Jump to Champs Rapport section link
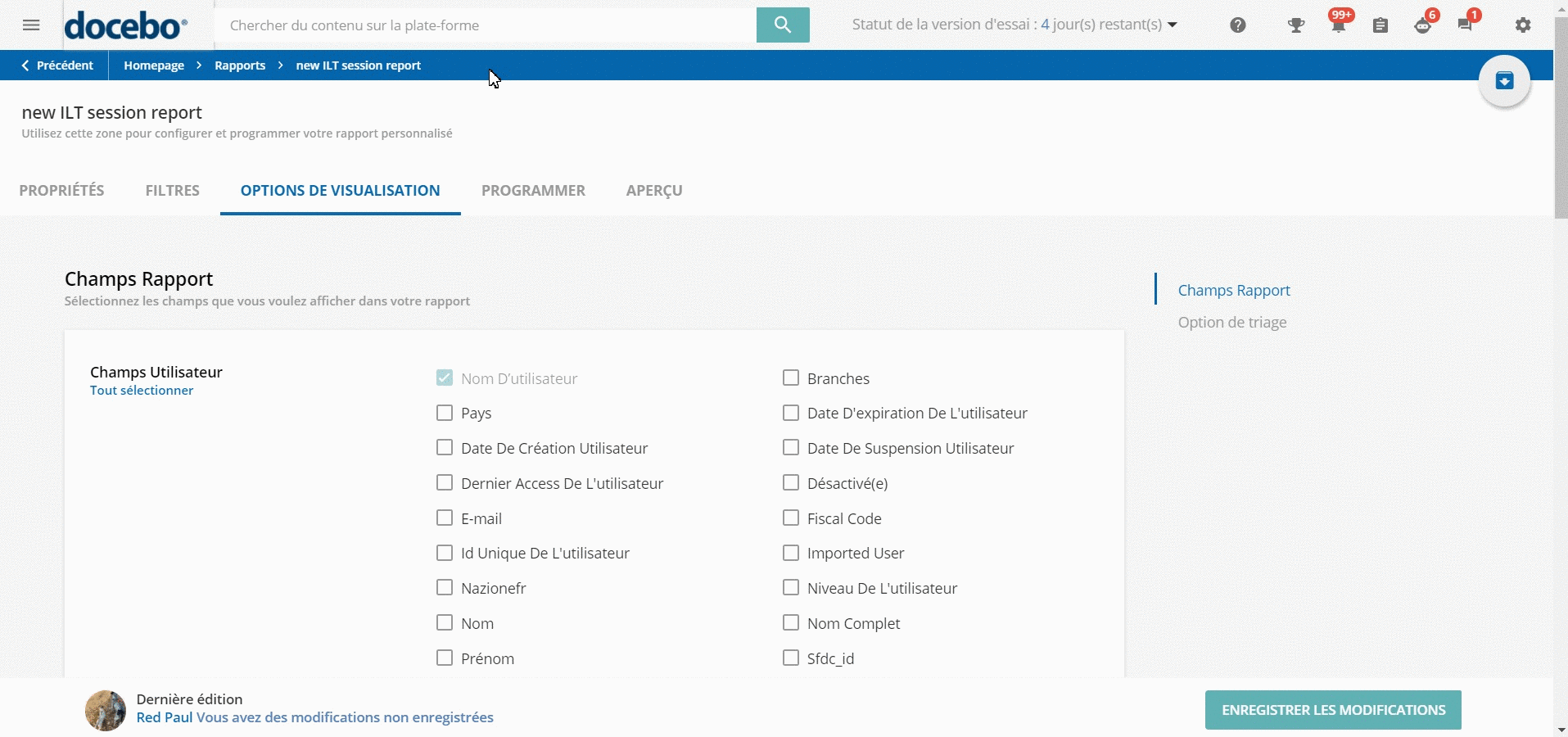The height and width of the screenshot is (737, 1568). click(1234, 291)
